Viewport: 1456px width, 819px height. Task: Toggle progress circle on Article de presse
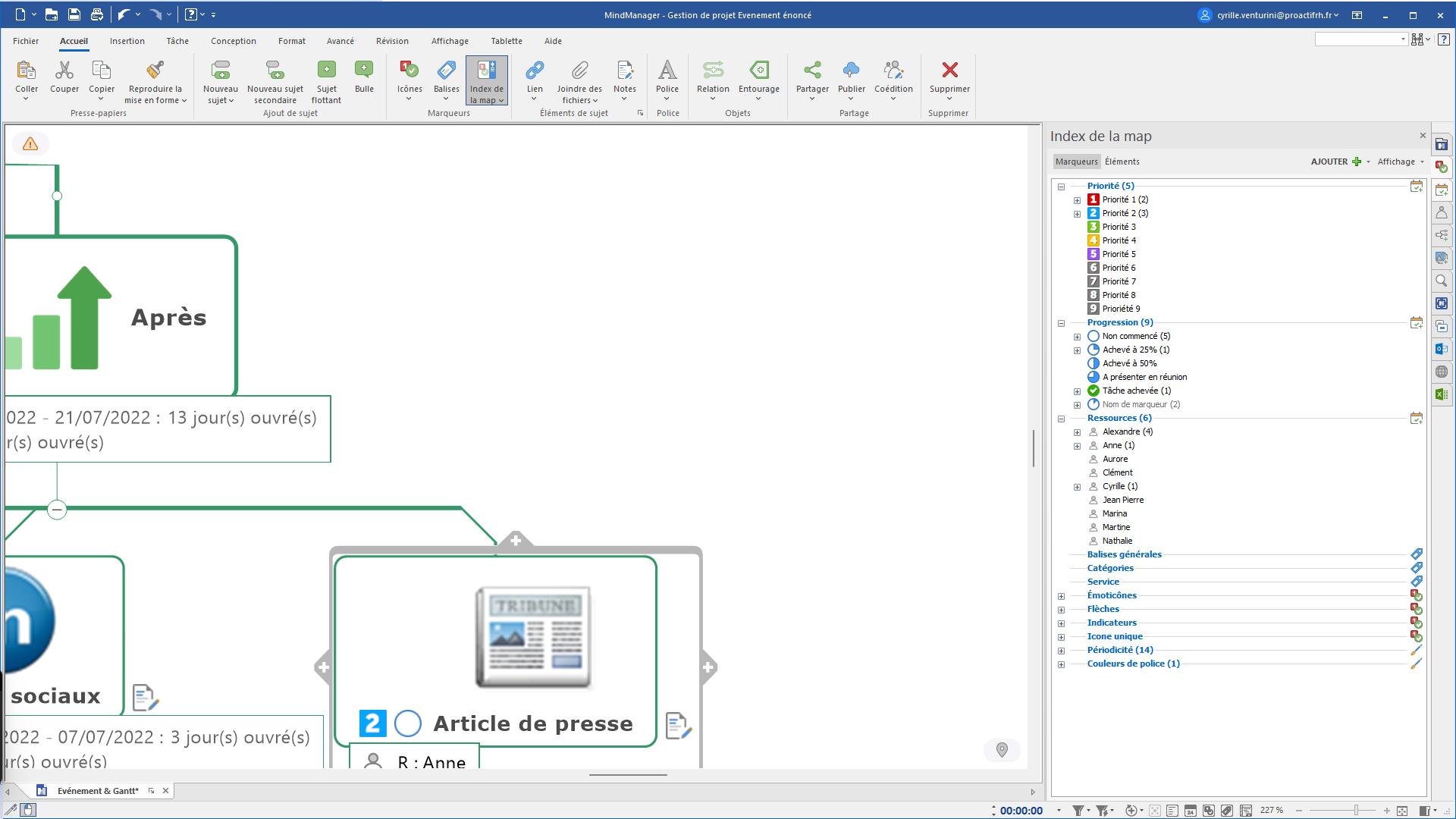coord(408,723)
